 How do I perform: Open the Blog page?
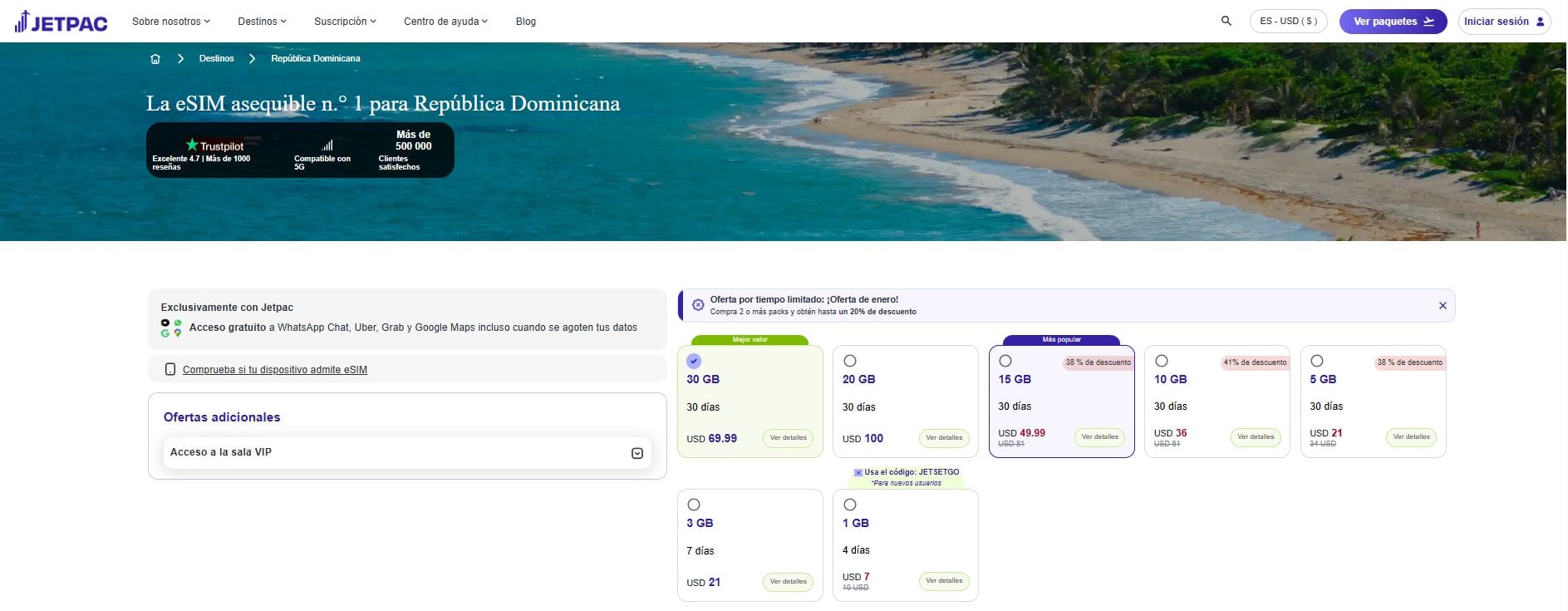click(525, 22)
